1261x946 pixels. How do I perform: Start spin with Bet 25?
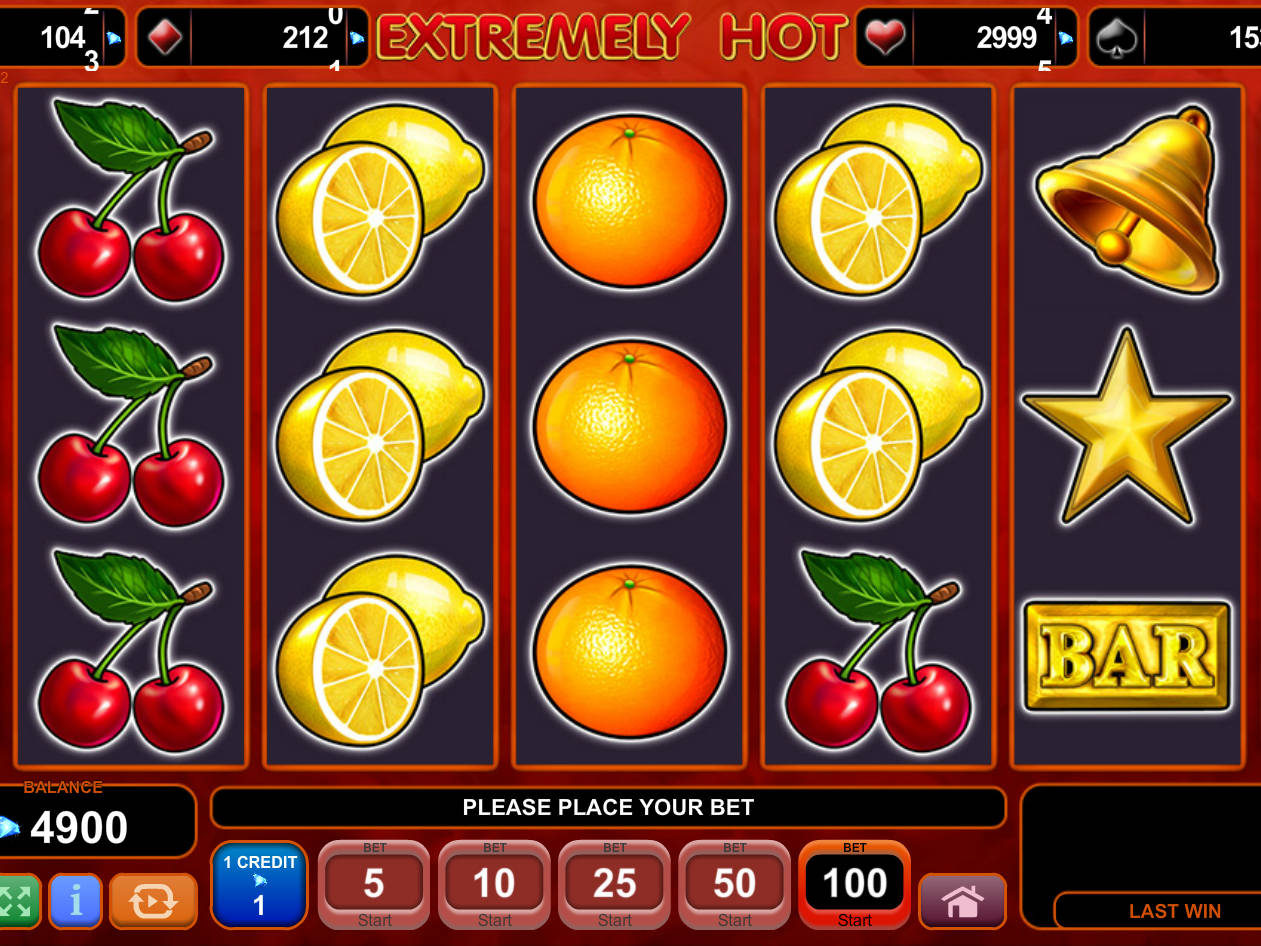click(614, 885)
